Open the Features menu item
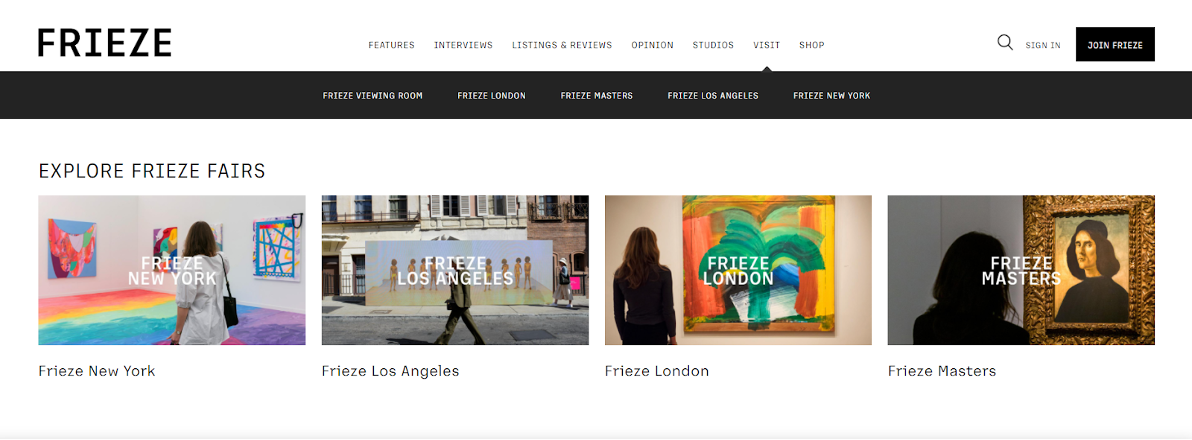Viewport: 1192px width, 440px height. [x=391, y=45]
